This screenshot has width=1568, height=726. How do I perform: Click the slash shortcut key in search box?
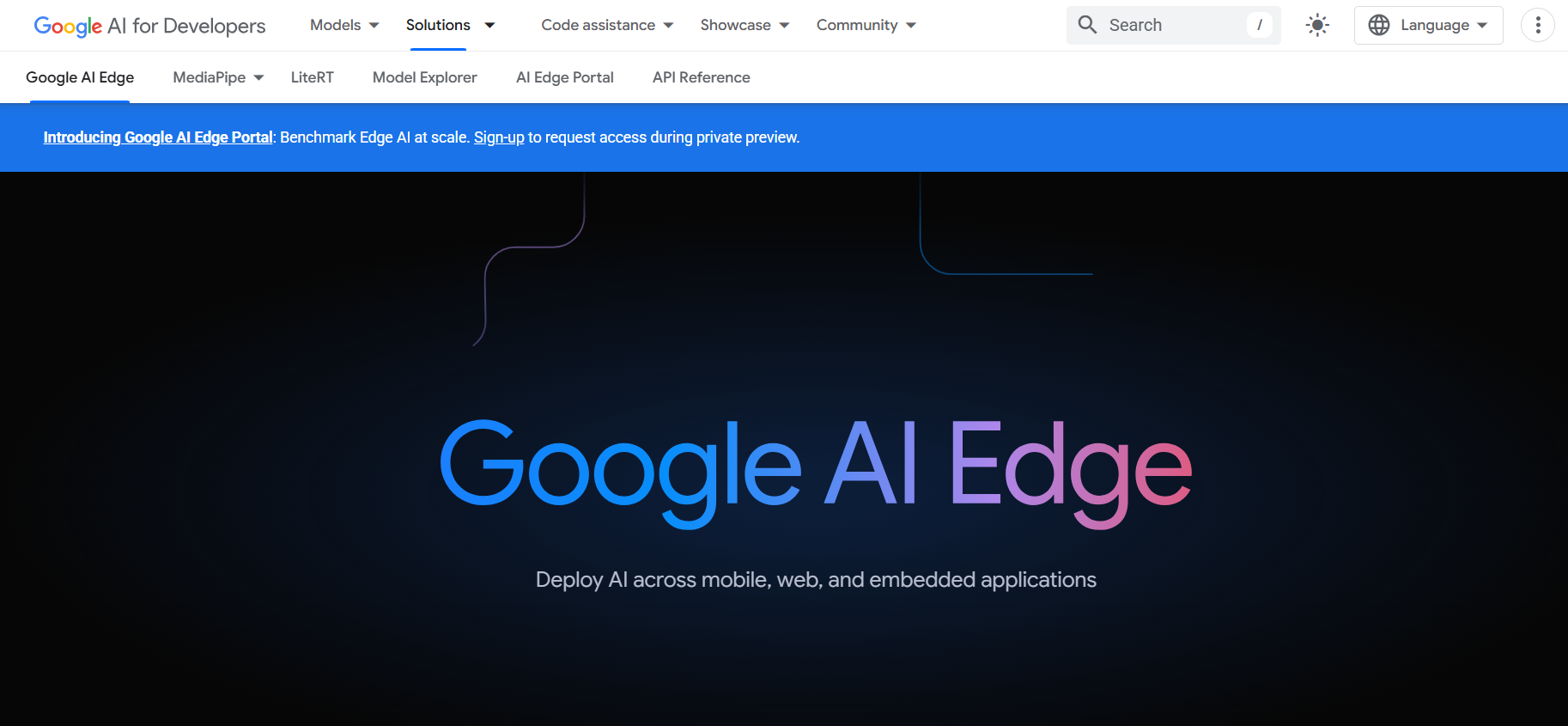(1260, 25)
